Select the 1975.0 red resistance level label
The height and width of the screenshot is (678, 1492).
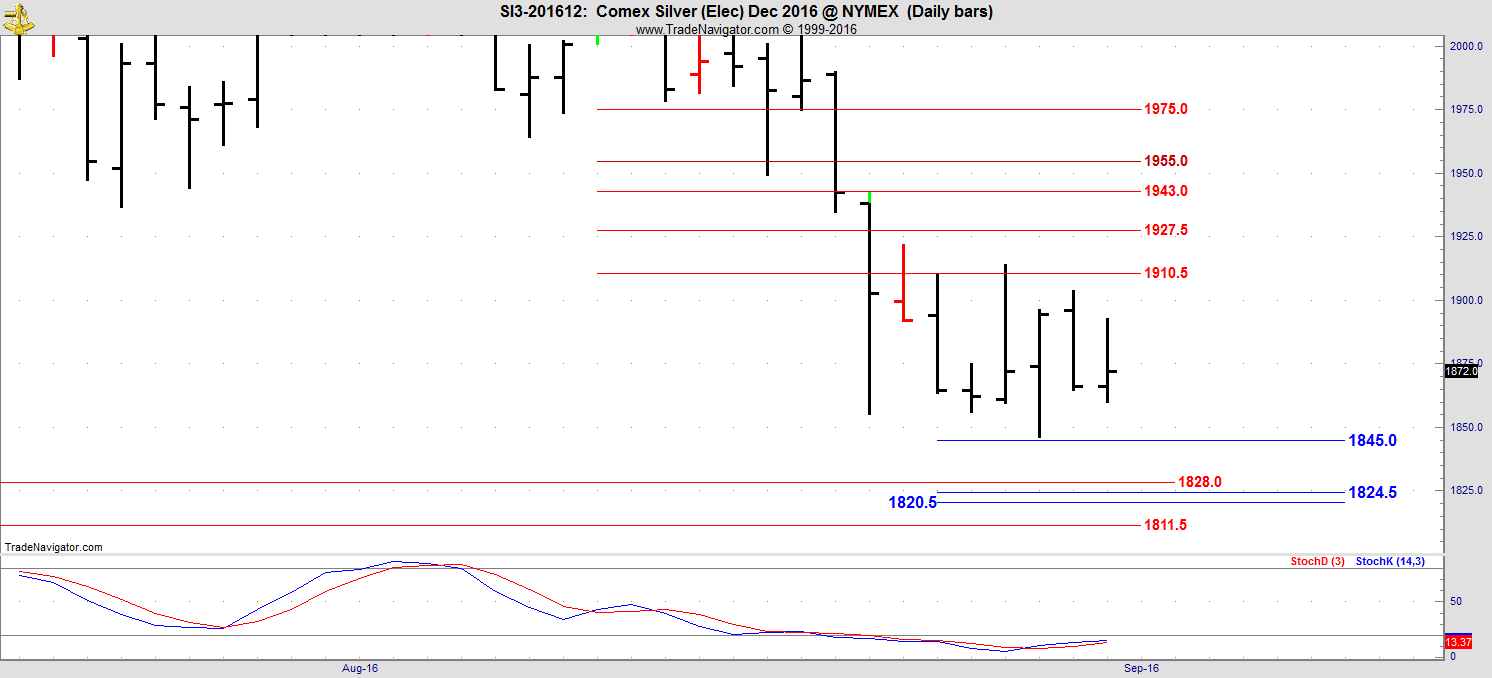tap(1165, 109)
